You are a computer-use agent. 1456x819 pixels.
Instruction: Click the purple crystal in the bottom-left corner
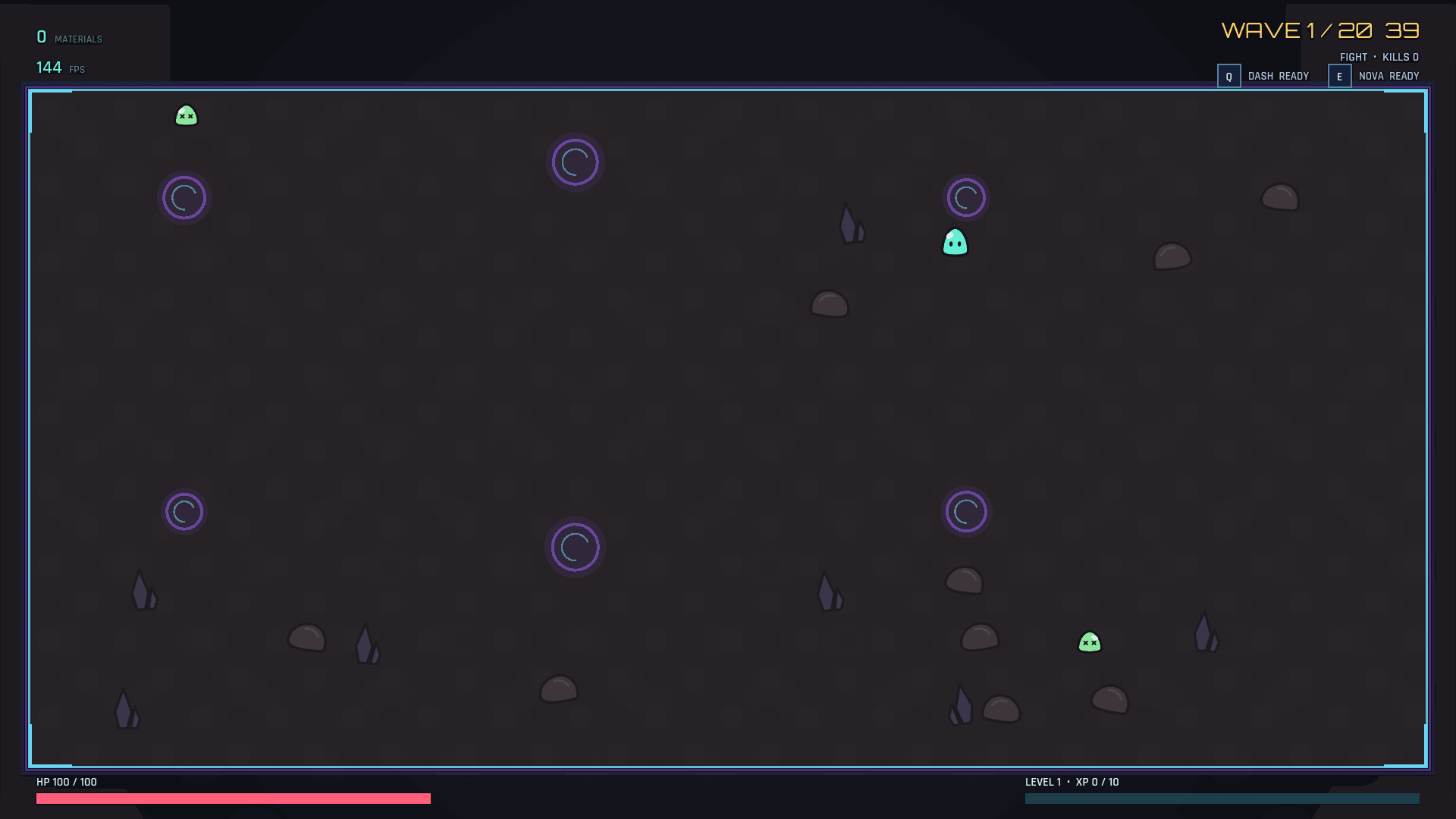tap(127, 709)
